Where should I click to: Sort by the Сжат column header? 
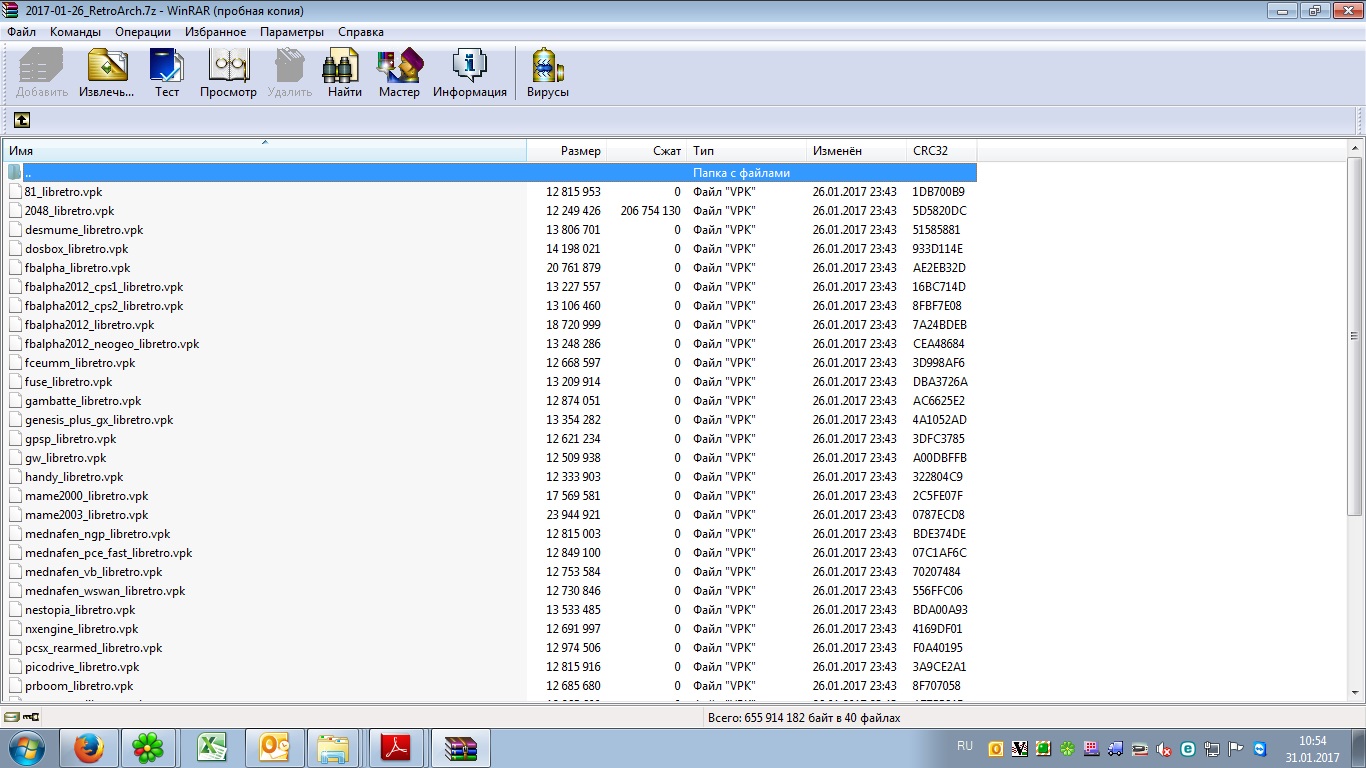tap(647, 151)
